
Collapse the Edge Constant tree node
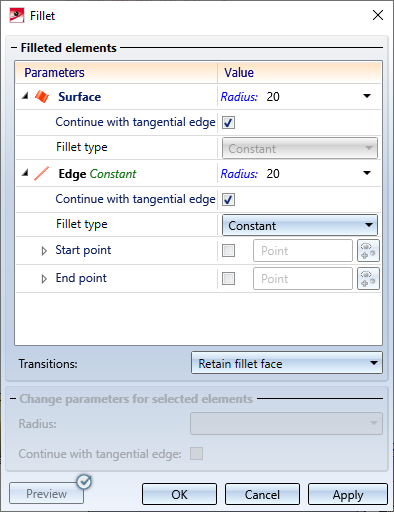click(x=25, y=173)
